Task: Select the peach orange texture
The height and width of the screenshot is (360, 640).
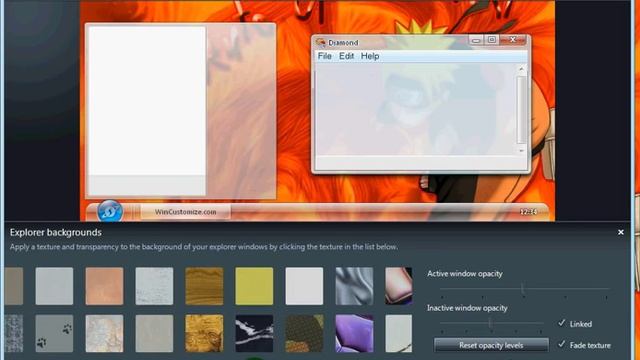Action: coord(104,286)
